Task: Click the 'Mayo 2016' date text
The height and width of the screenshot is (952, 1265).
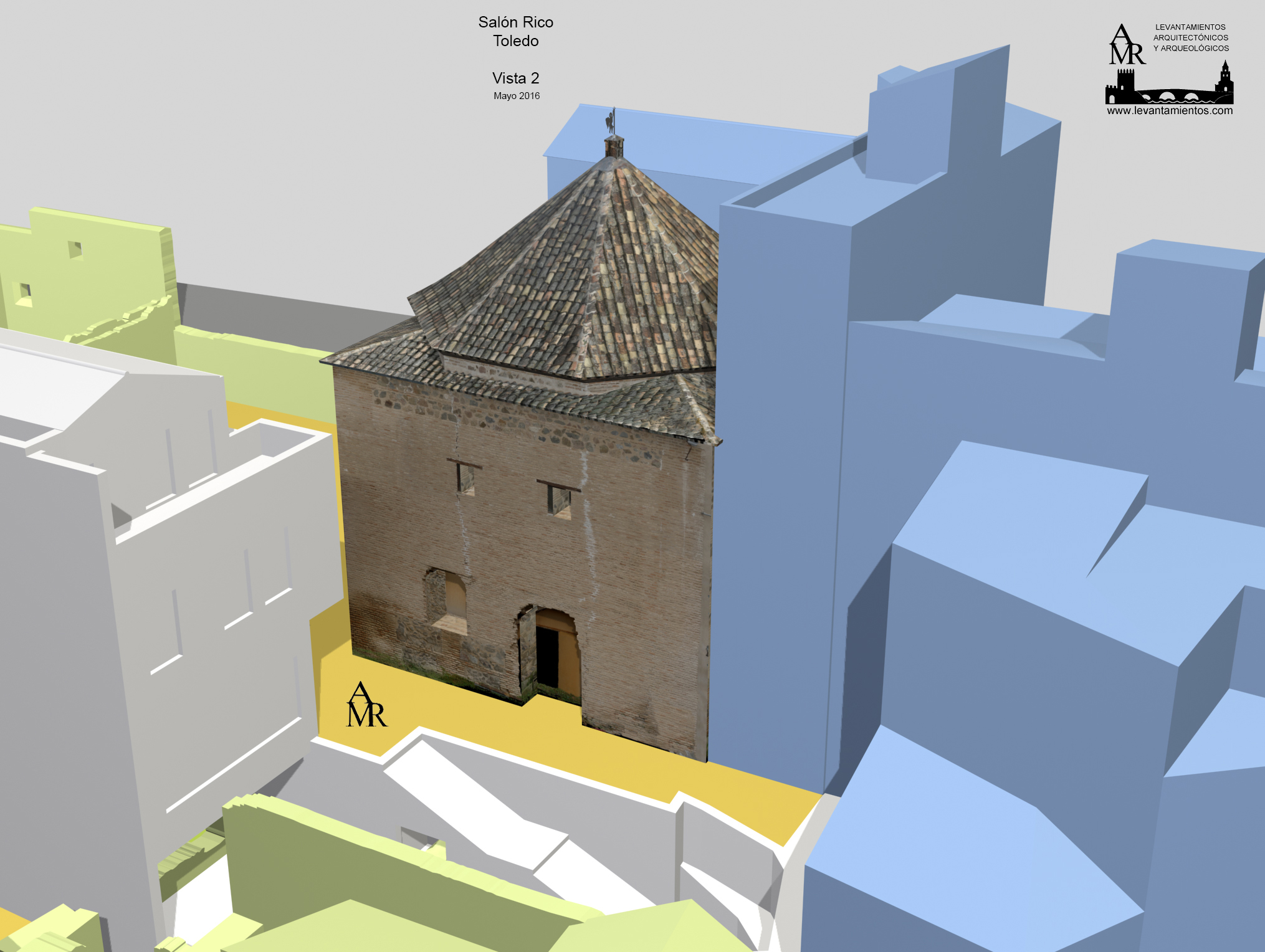Action: pos(516,96)
